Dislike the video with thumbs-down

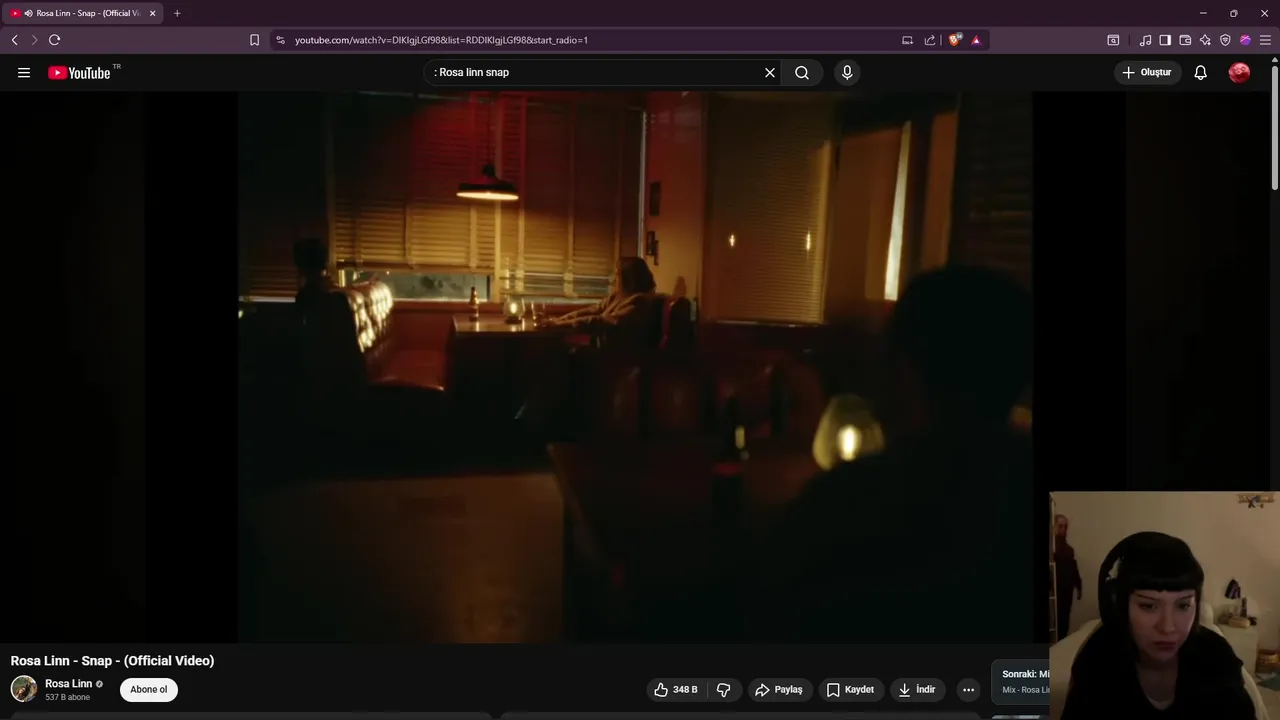[724, 690]
